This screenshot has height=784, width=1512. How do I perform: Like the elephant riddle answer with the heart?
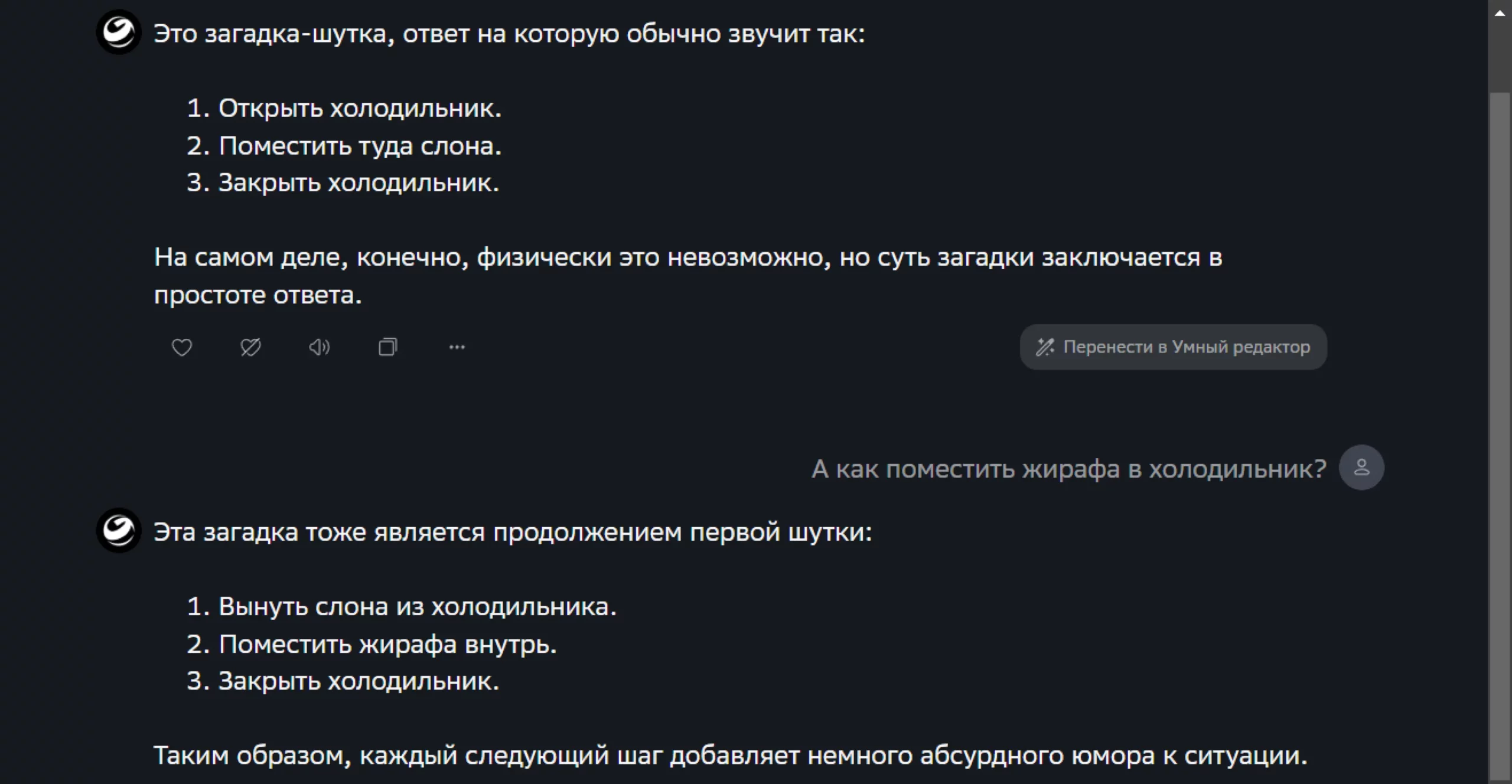182,347
